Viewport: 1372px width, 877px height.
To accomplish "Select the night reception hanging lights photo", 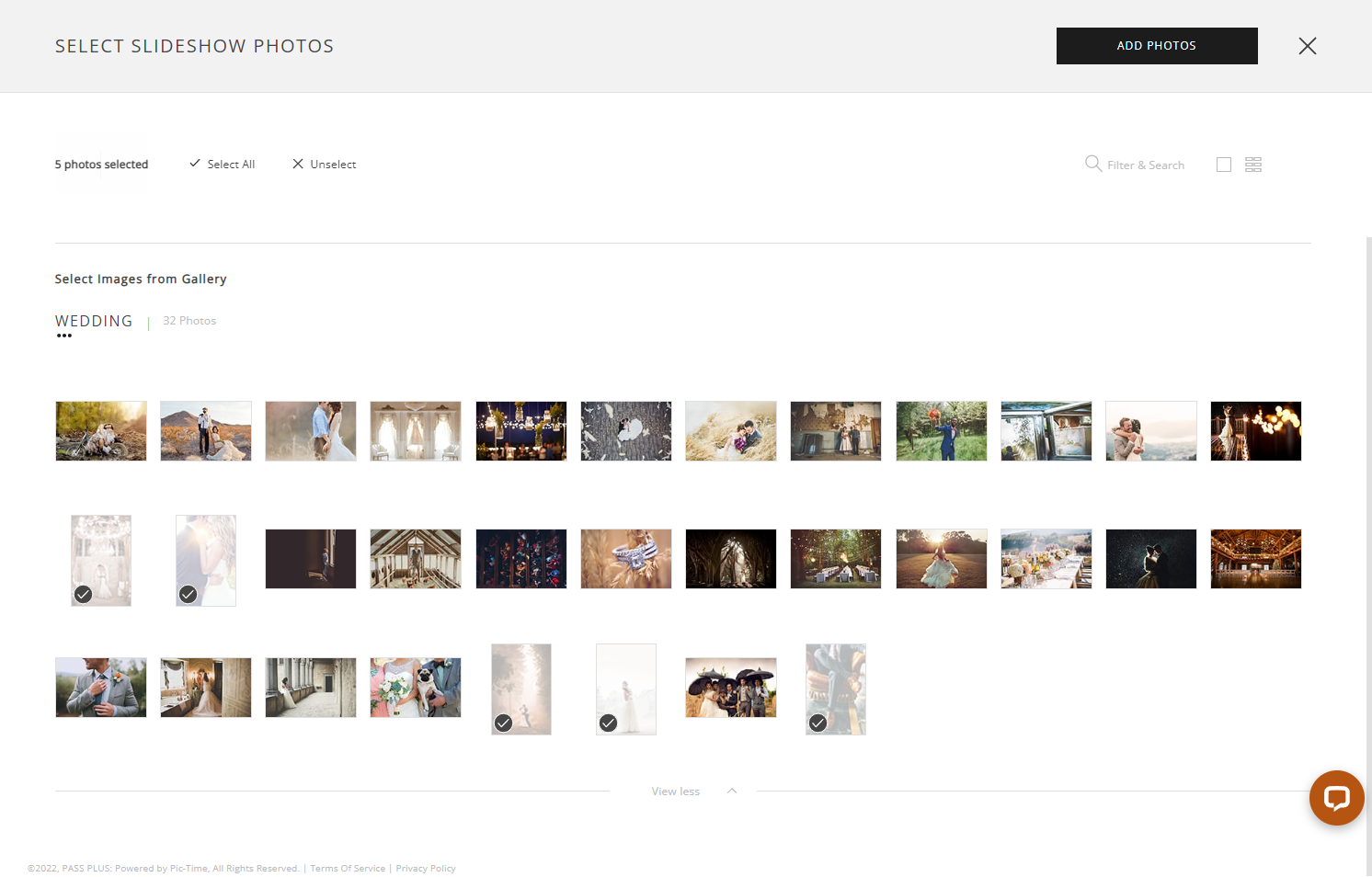I will point(521,431).
